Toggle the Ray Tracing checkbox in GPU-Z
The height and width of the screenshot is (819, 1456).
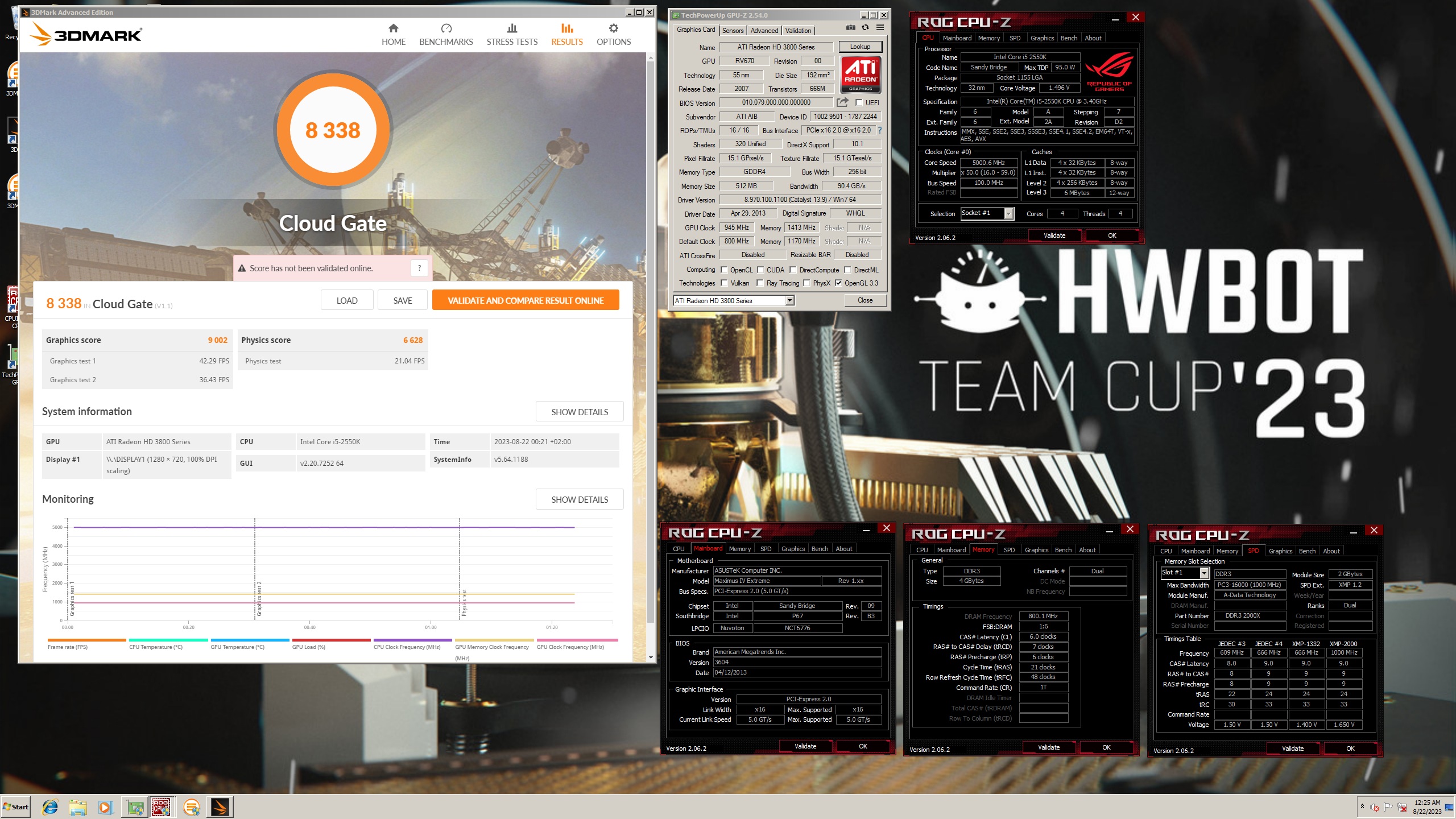coord(760,283)
